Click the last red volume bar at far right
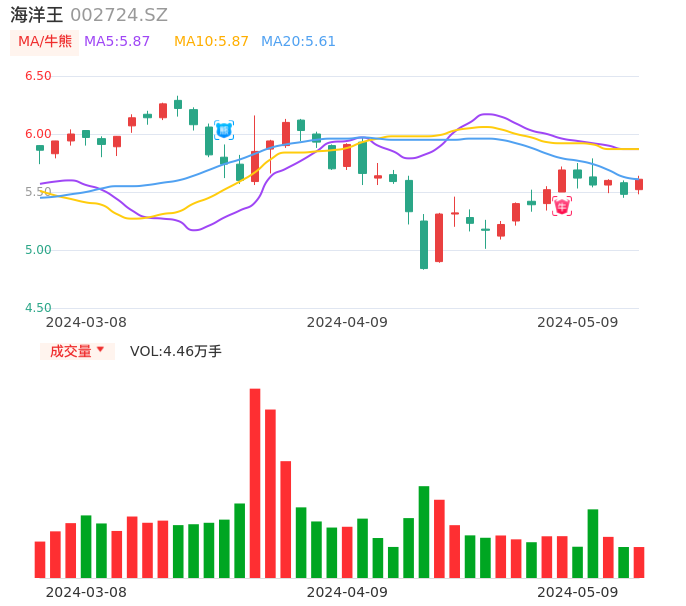Viewport: 686px width, 606px height. point(639,562)
